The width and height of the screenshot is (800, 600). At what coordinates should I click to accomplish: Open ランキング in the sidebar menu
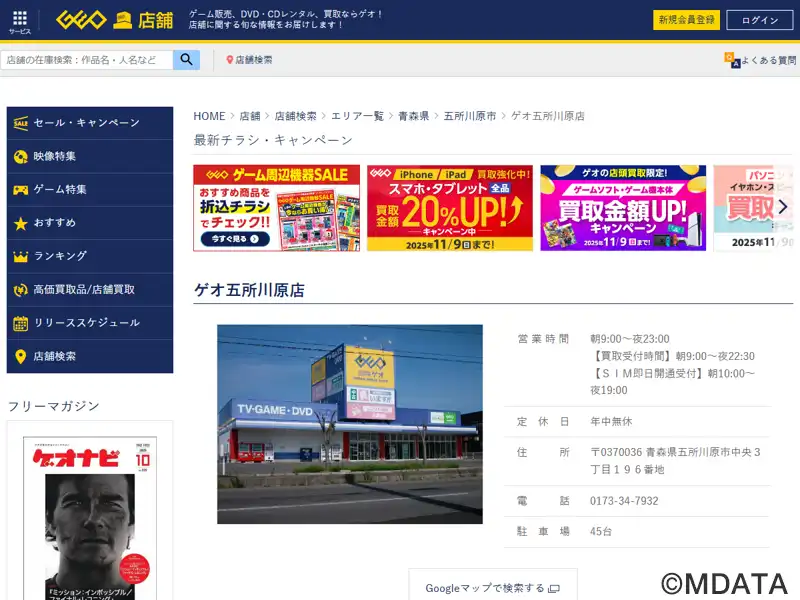[x=90, y=256]
